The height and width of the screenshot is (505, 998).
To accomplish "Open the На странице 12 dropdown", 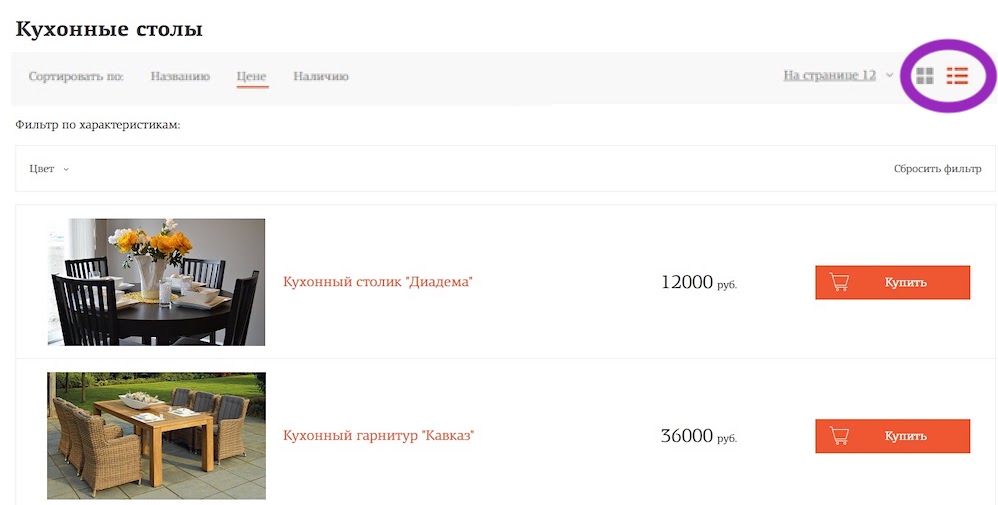I will point(829,75).
